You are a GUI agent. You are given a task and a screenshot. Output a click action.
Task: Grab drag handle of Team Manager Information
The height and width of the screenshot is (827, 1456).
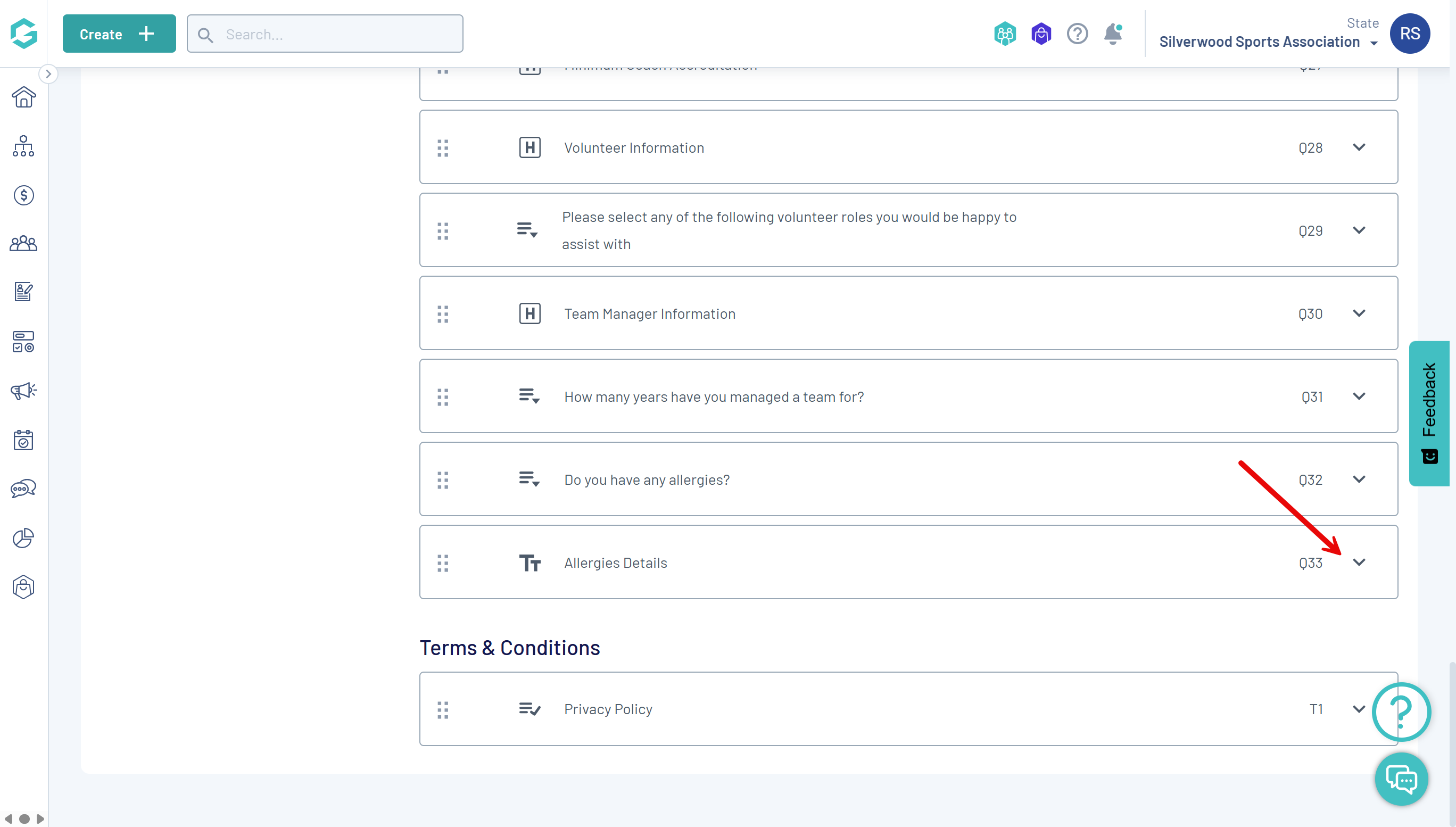443,313
